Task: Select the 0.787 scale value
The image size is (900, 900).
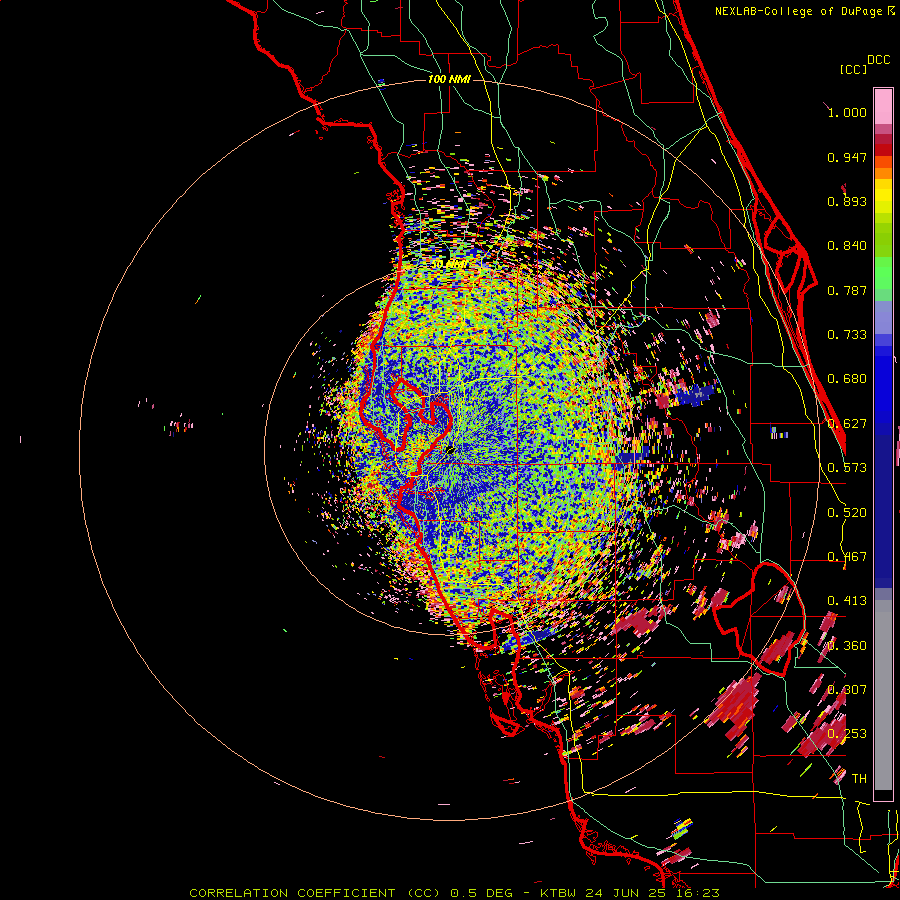Action: pos(847,290)
